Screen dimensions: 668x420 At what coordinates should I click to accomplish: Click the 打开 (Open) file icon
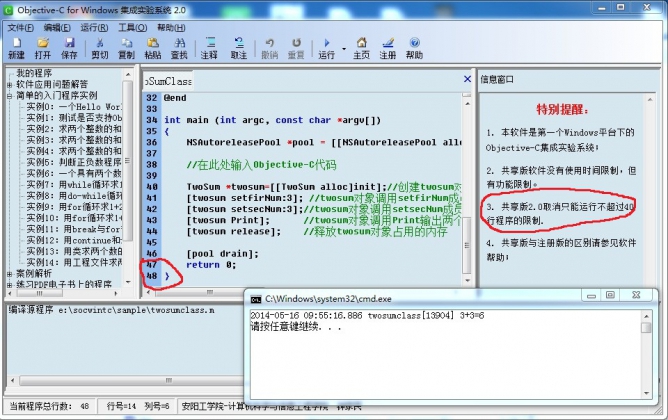coord(44,46)
